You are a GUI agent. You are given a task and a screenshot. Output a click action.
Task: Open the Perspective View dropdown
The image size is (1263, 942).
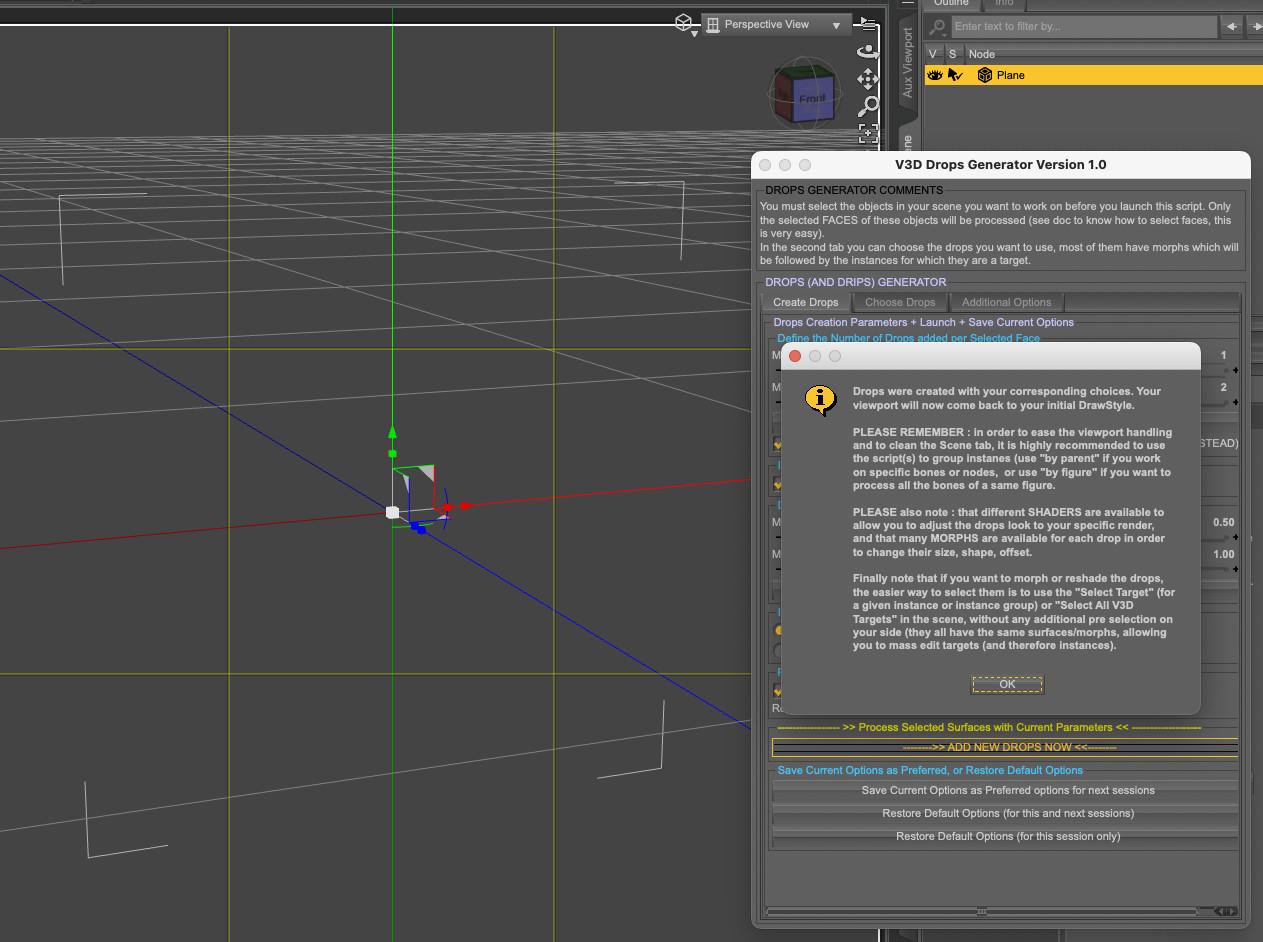pos(775,25)
